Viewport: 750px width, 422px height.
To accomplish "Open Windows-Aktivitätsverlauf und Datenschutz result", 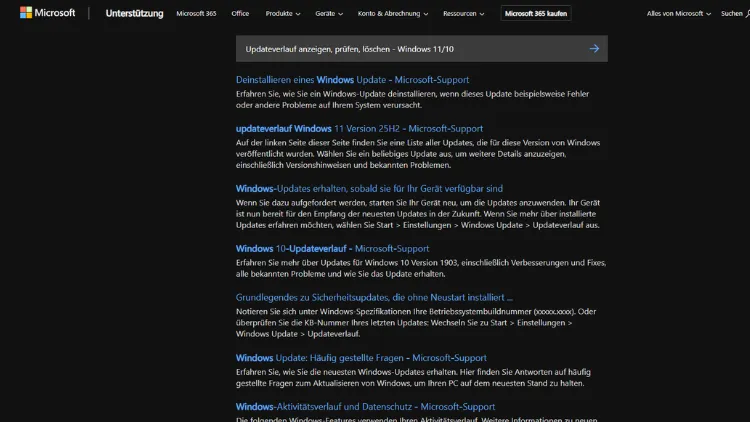I will point(365,407).
